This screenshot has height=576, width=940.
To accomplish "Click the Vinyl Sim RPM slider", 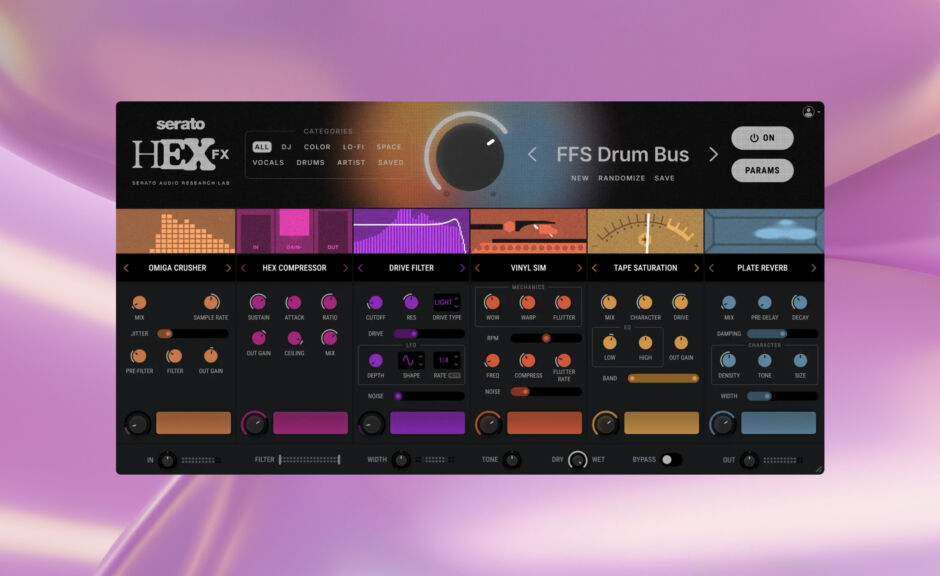I will click(545, 338).
